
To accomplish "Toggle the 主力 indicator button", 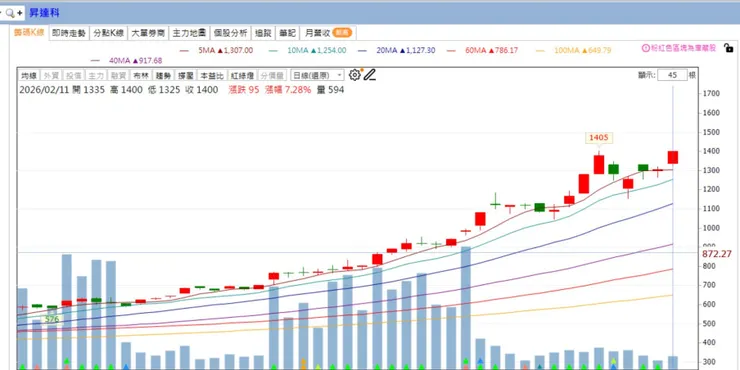I will (x=95, y=75).
